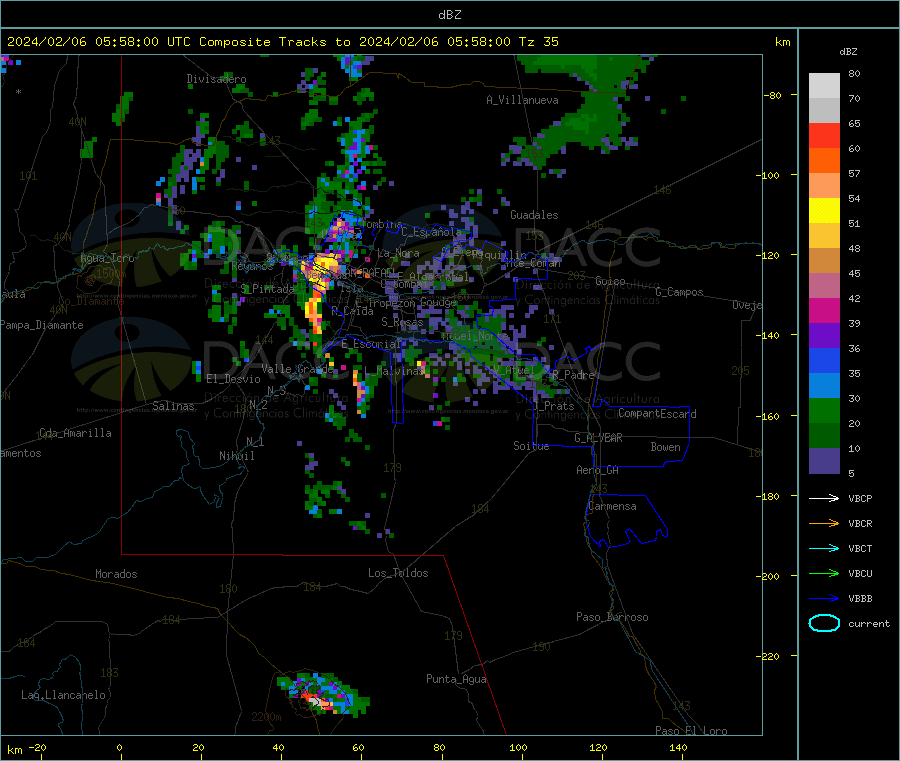Click the 'Agua_Toro' map label

(107, 258)
